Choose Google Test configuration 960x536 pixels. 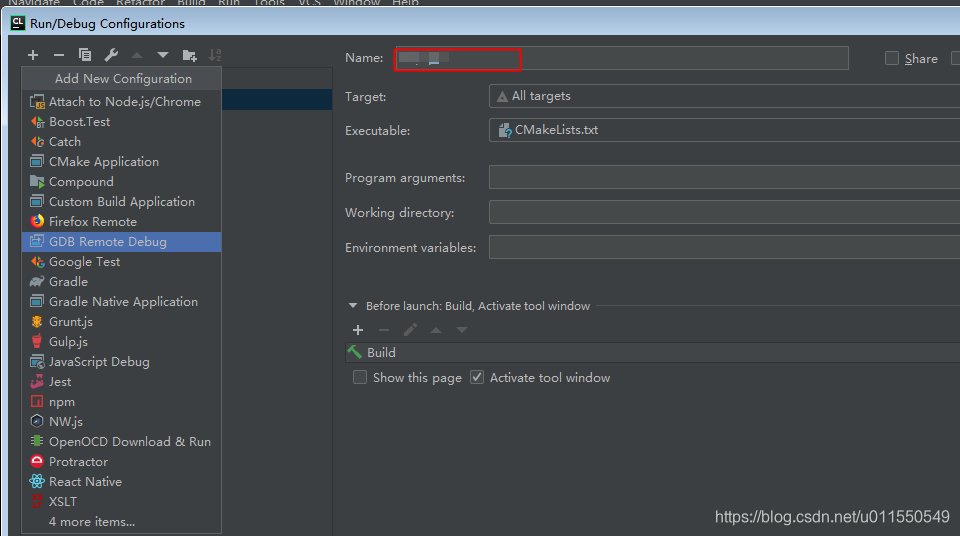(x=121, y=262)
